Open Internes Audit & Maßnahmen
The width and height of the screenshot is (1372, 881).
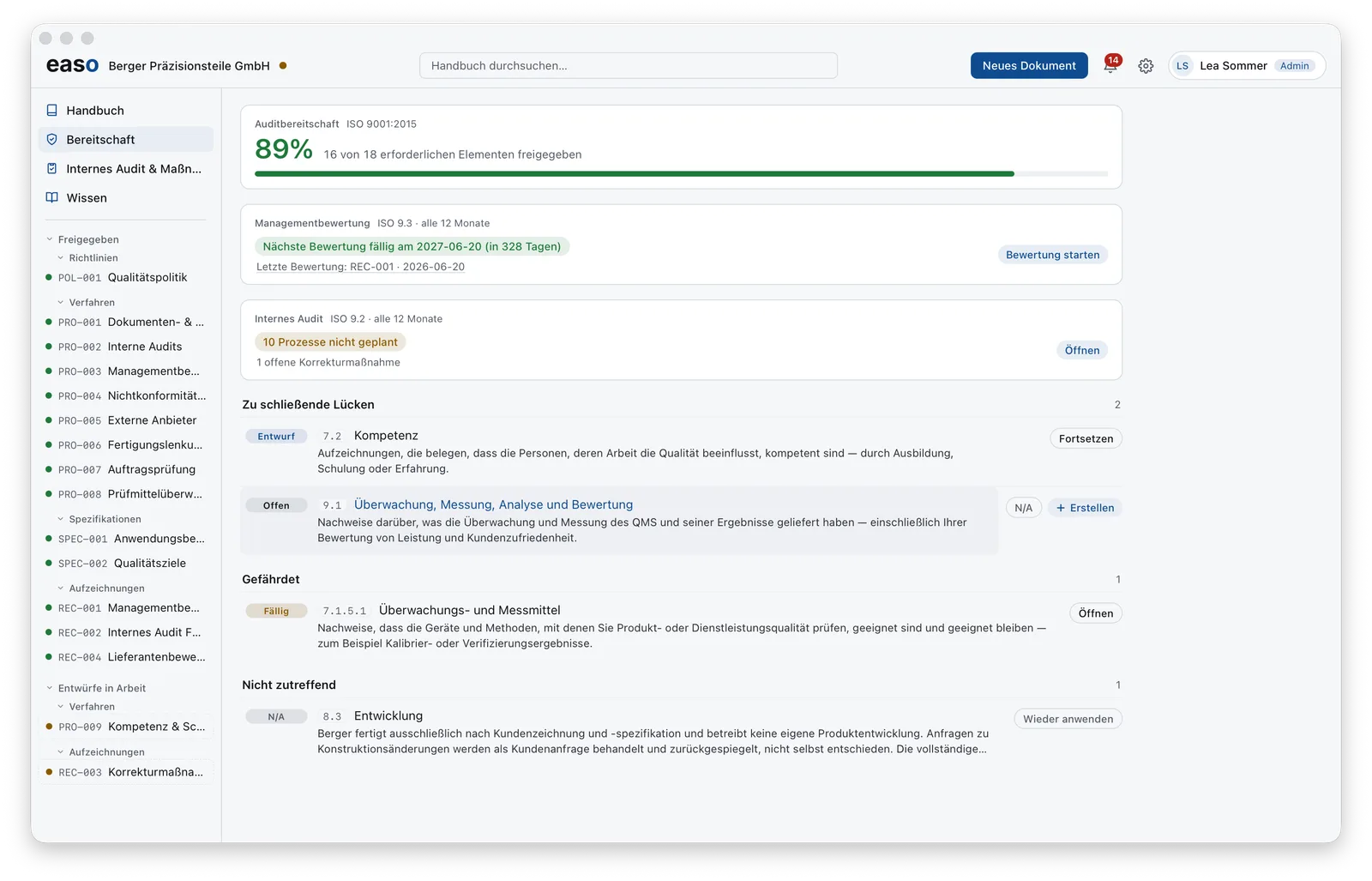pyautogui.click(x=126, y=169)
